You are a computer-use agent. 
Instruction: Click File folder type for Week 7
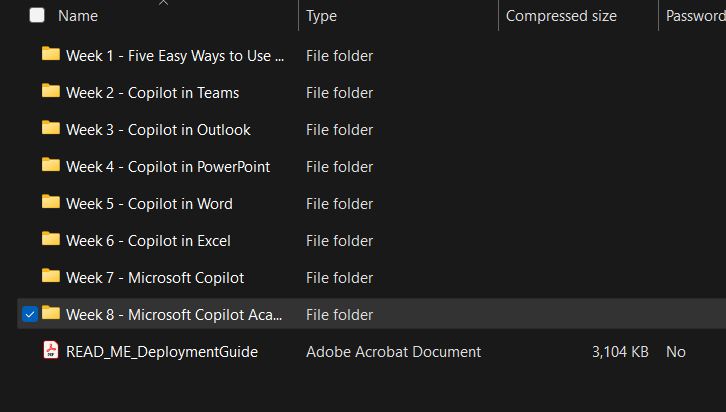pos(339,278)
